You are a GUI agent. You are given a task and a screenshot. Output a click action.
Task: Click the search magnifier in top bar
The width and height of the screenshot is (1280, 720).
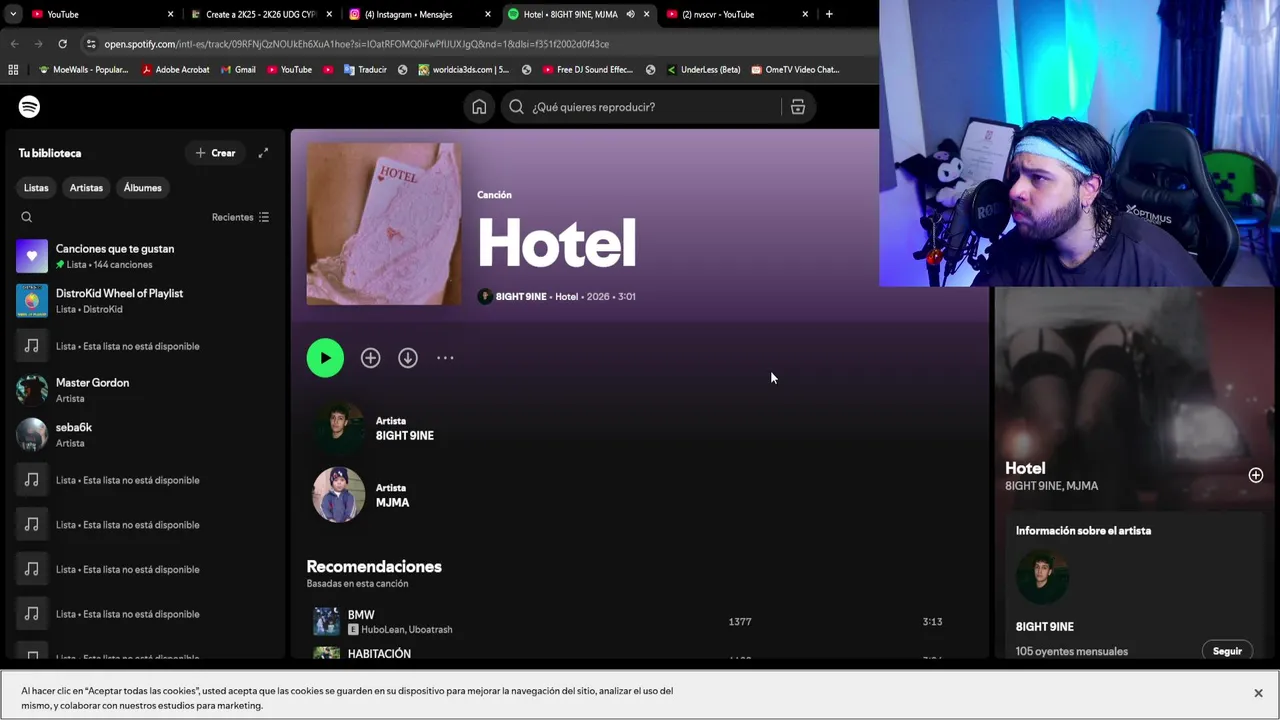pyautogui.click(x=516, y=107)
